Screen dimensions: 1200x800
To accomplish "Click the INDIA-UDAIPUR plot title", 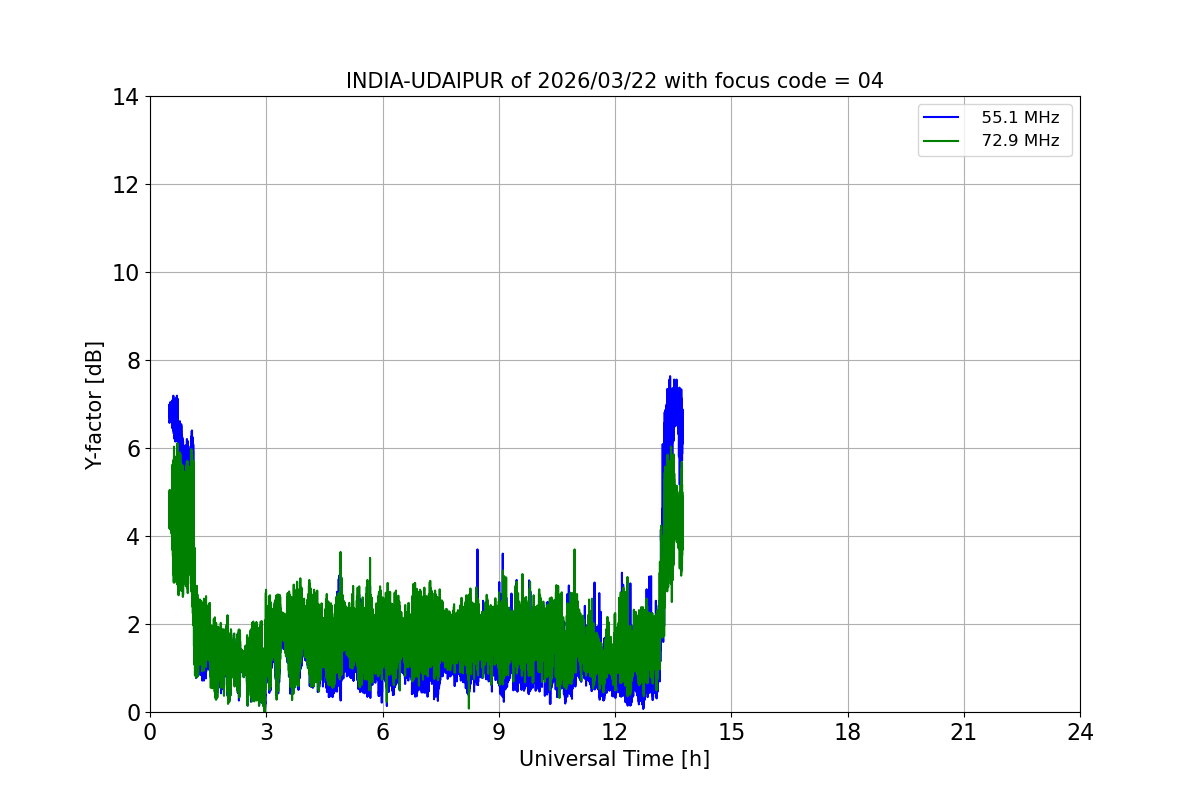I will click(614, 81).
